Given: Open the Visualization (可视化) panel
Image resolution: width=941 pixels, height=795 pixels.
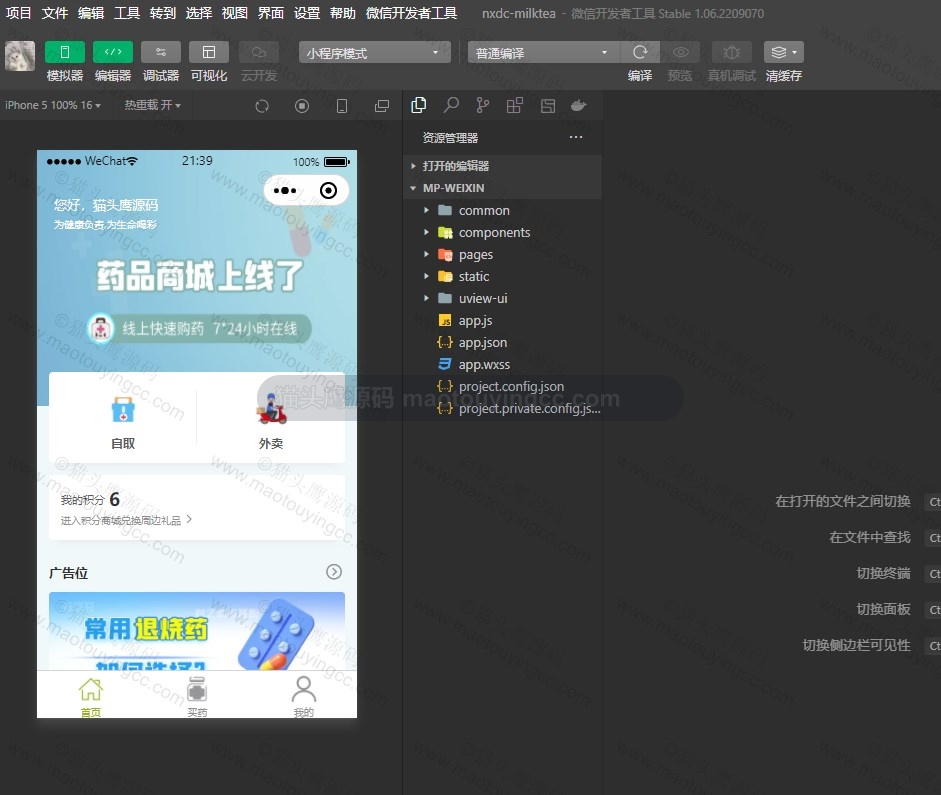Looking at the screenshot, I should 209,52.
